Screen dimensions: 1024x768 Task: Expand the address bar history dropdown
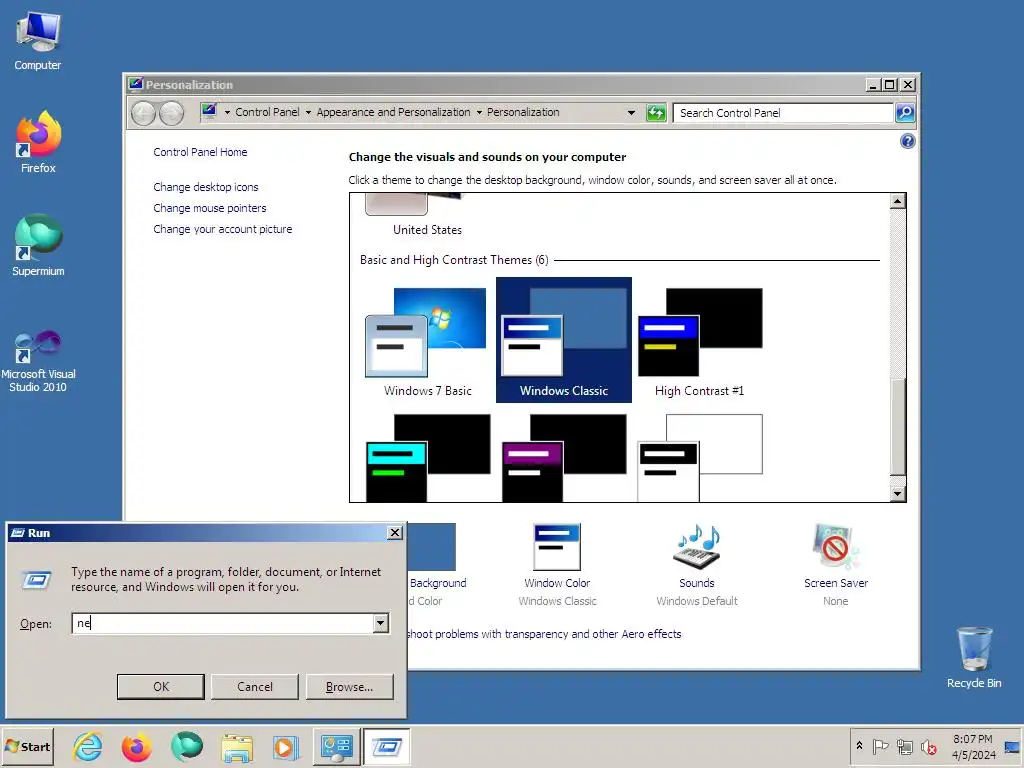[x=631, y=113]
